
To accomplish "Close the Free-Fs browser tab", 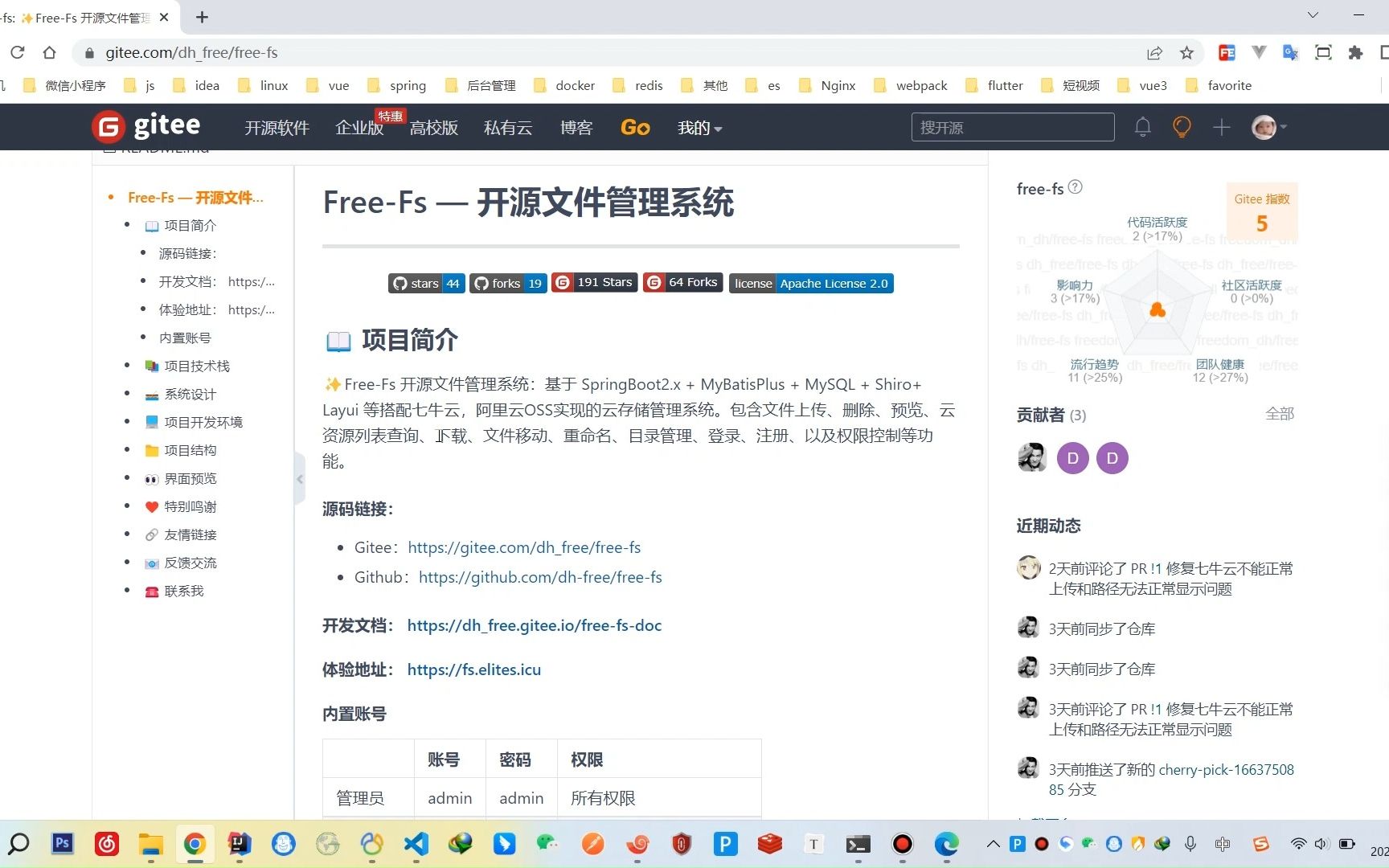I will [164, 17].
